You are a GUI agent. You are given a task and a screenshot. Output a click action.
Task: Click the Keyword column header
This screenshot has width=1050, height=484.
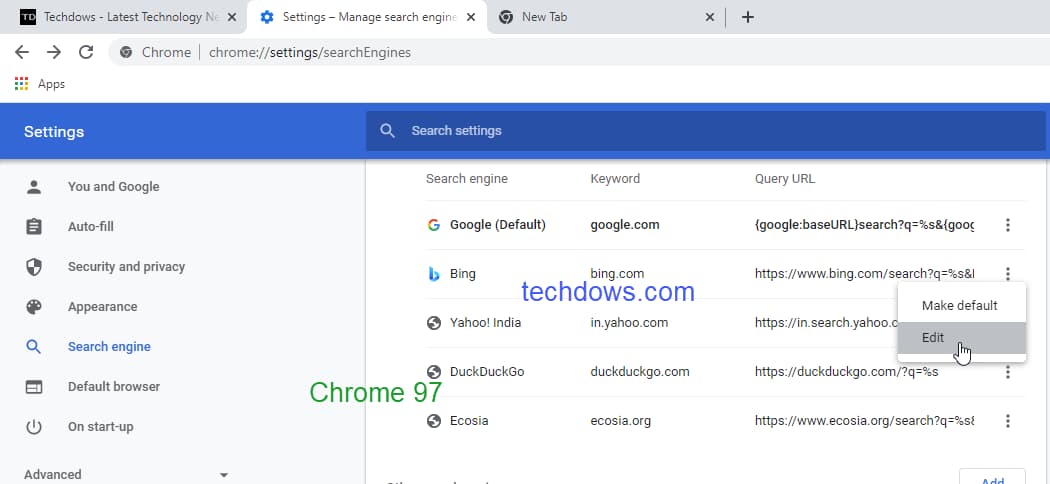[615, 179]
